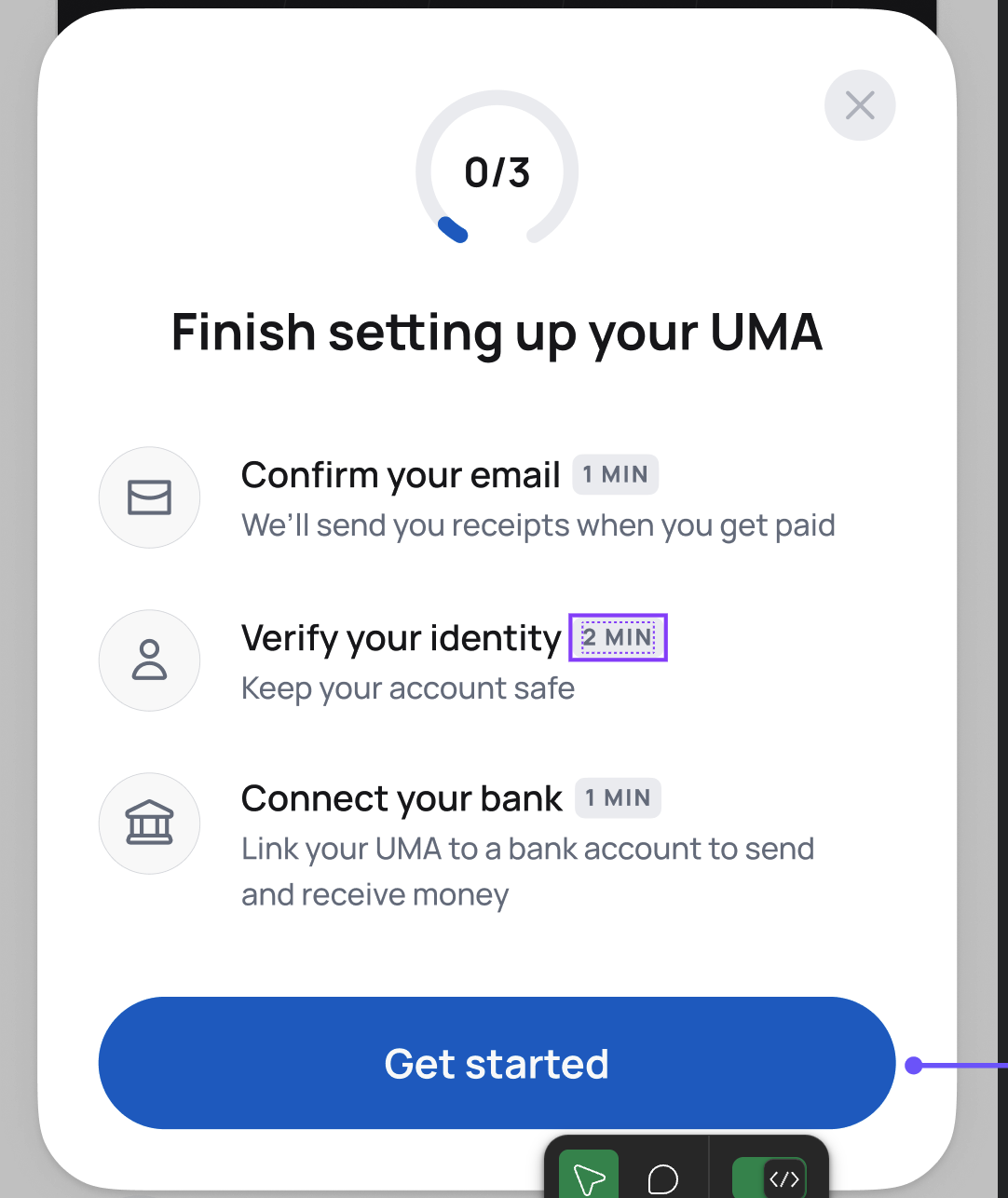Close the UMA setup dialog
Viewport: 1008px width, 1198px height.
click(x=860, y=105)
